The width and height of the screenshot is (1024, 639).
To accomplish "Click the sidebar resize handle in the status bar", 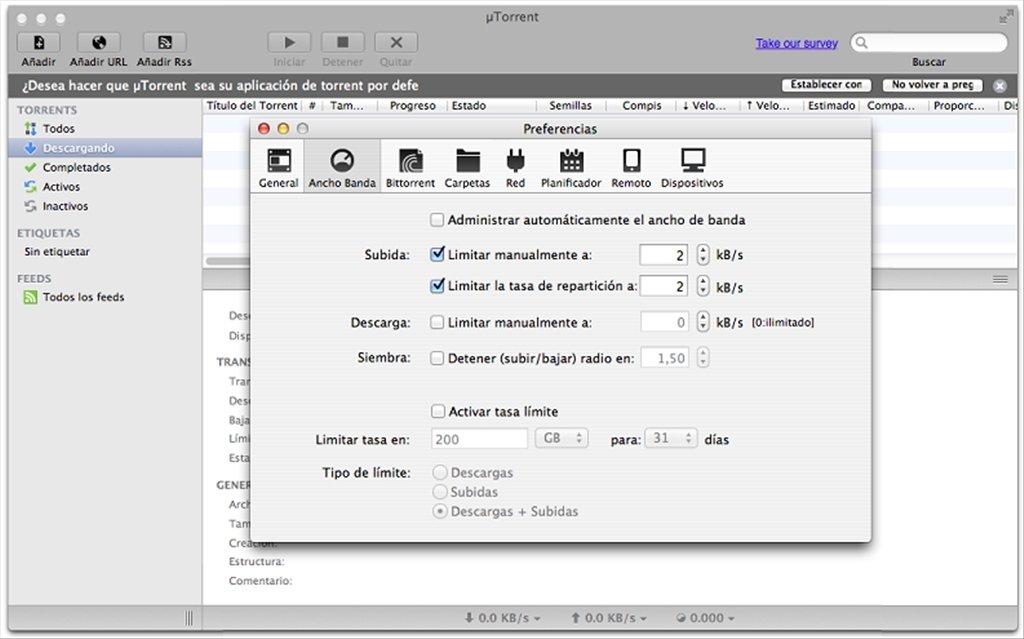I will (x=189, y=617).
